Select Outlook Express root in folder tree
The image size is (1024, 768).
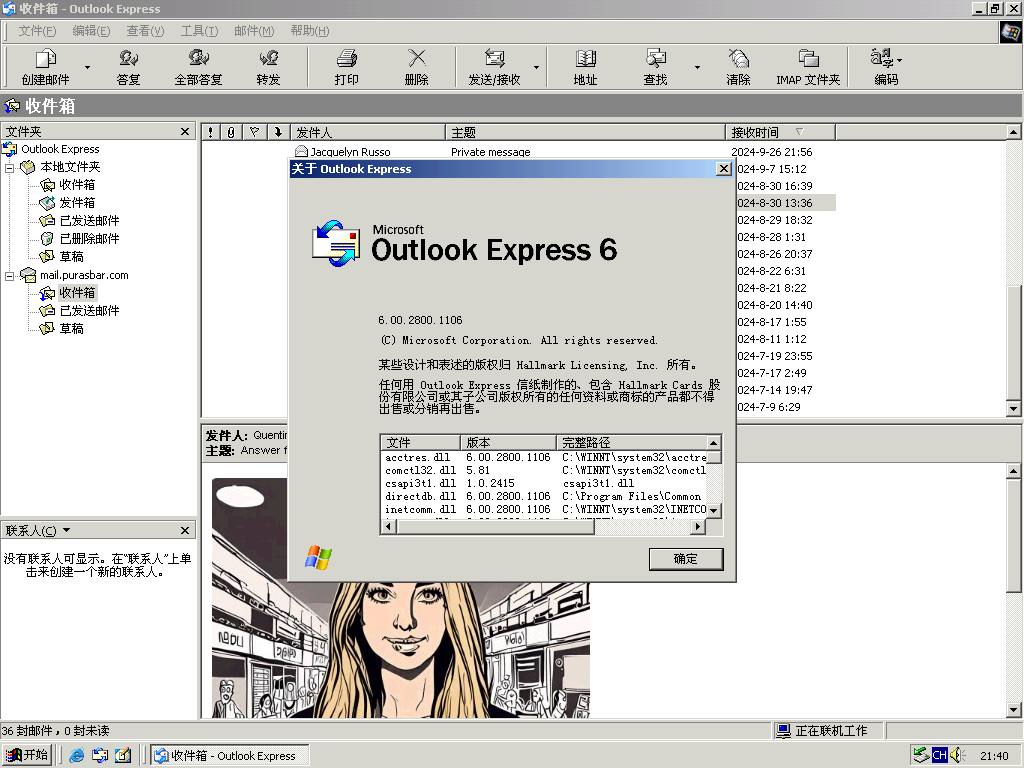point(60,150)
